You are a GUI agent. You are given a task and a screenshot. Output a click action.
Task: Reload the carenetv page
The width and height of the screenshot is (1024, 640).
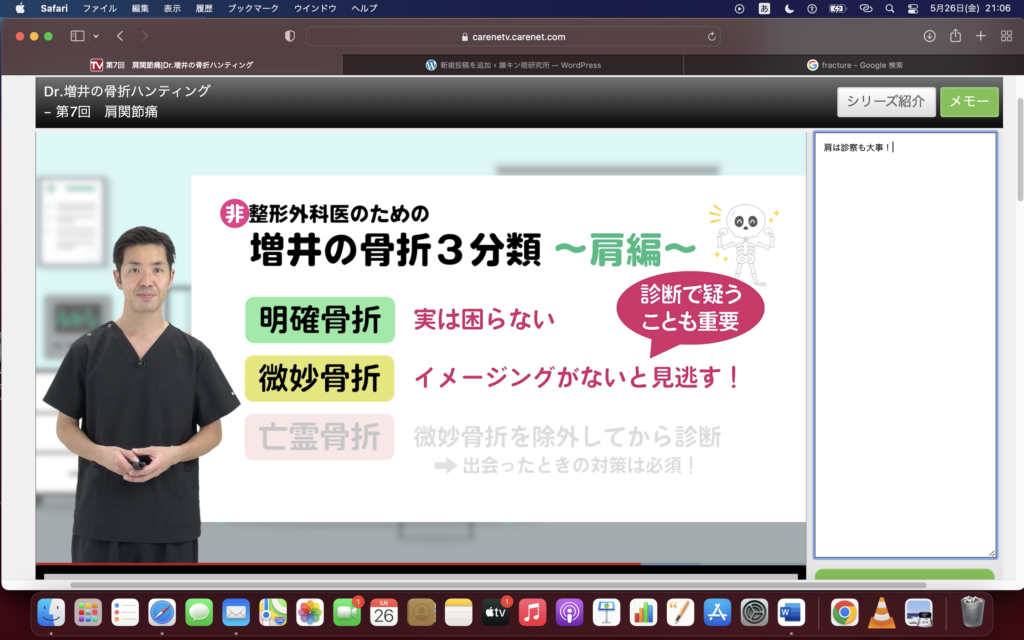(x=711, y=36)
